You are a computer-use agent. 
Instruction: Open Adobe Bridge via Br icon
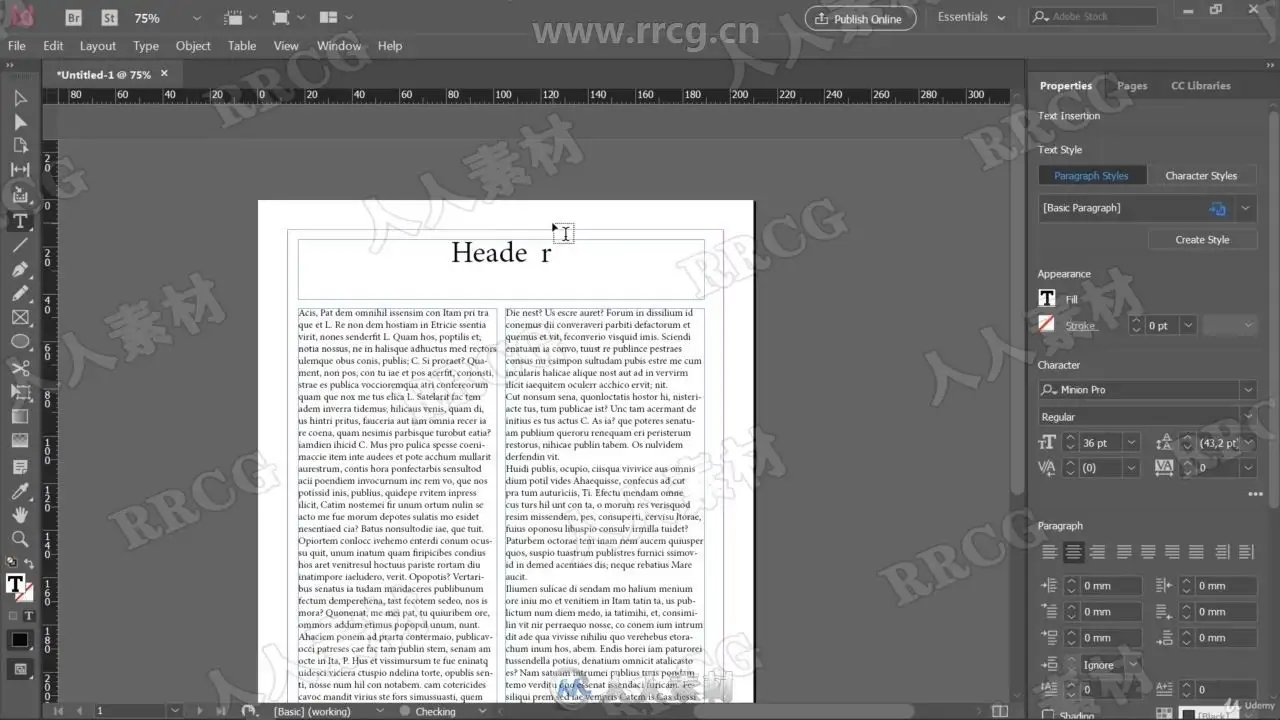click(x=74, y=18)
